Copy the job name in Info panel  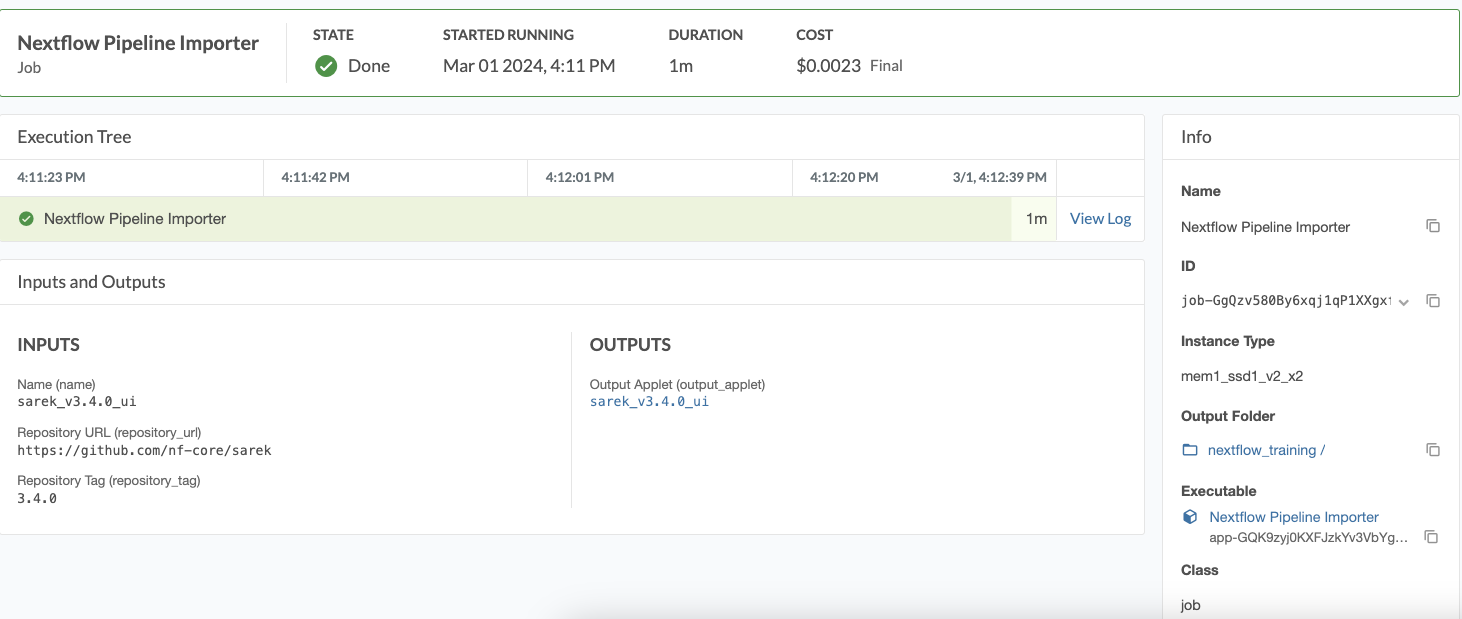pos(1433,226)
